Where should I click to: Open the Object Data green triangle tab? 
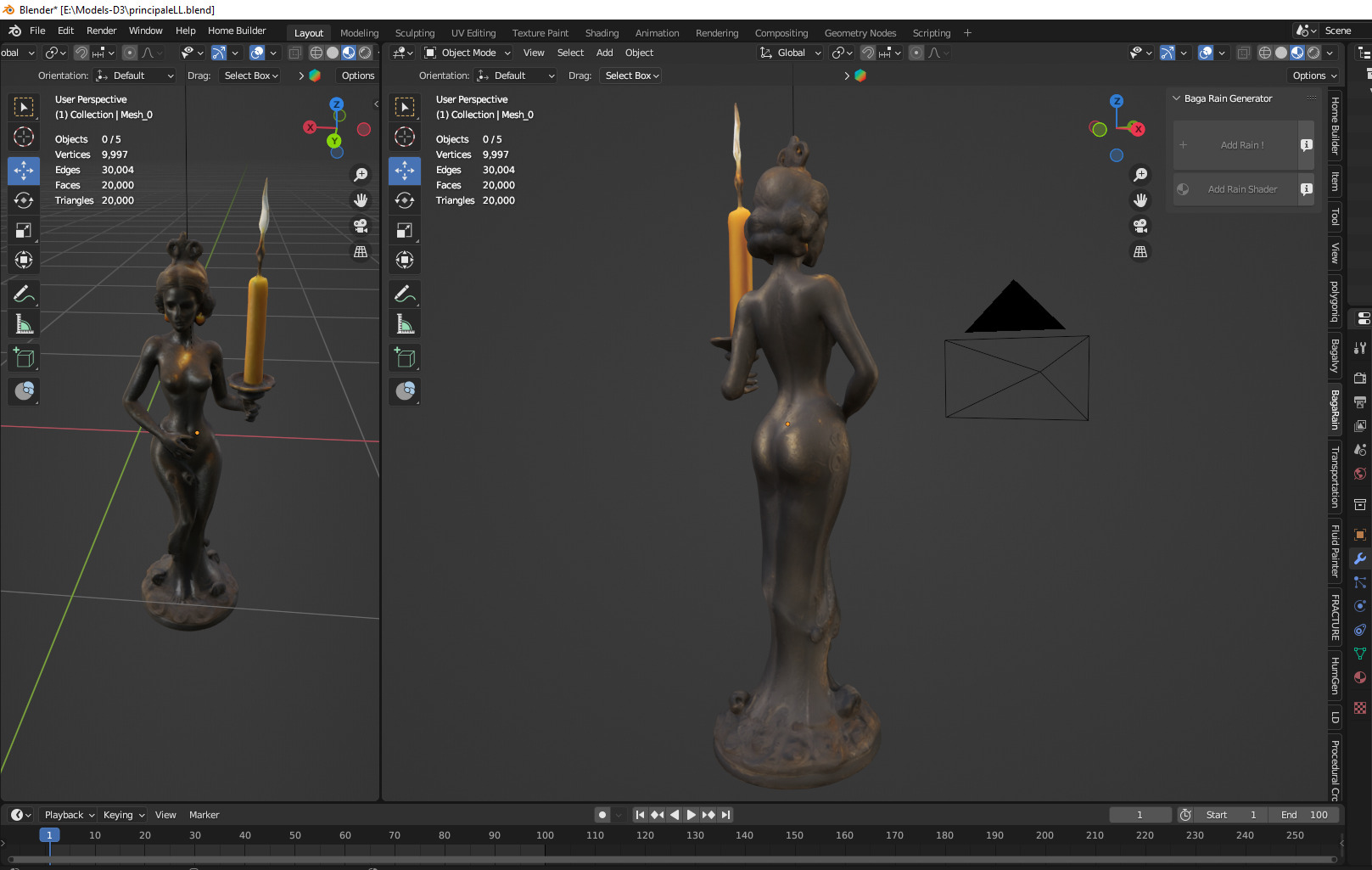pyautogui.click(x=1360, y=654)
